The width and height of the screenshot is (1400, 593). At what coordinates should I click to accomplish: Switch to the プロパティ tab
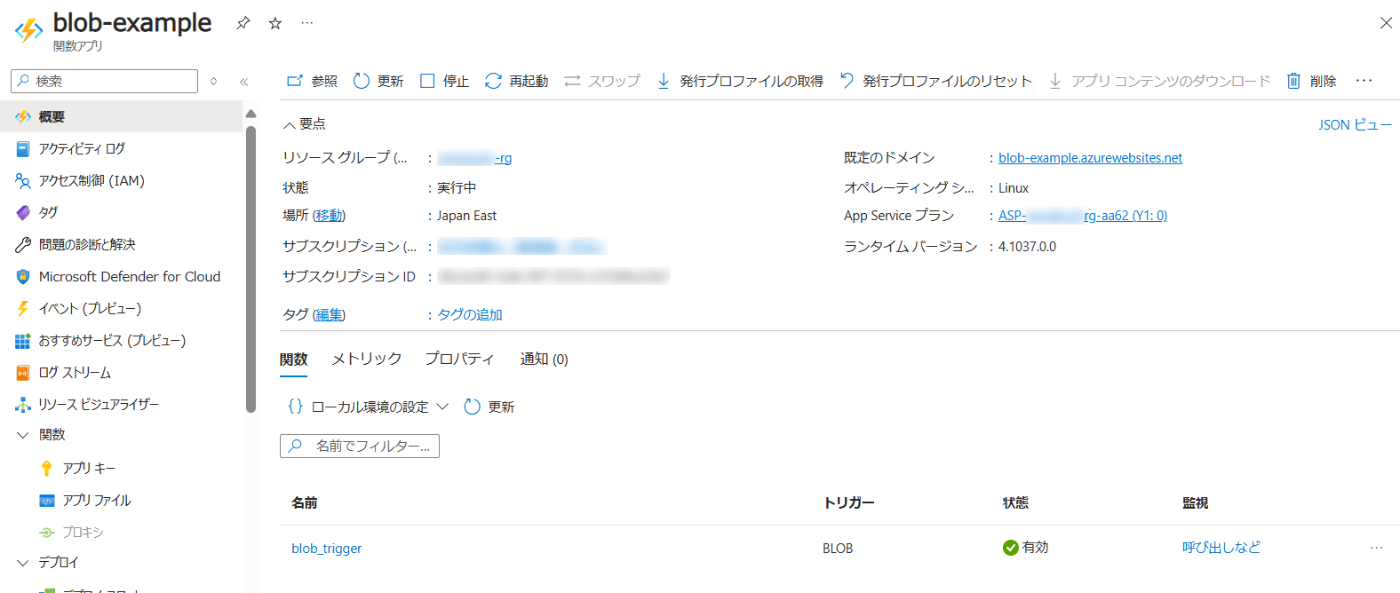click(x=460, y=359)
